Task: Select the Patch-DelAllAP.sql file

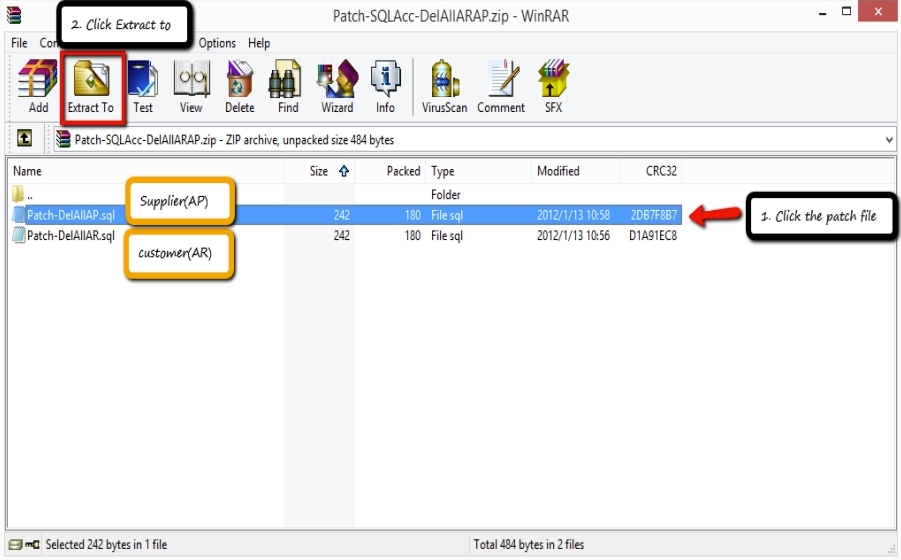Action: tap(71, 215)
